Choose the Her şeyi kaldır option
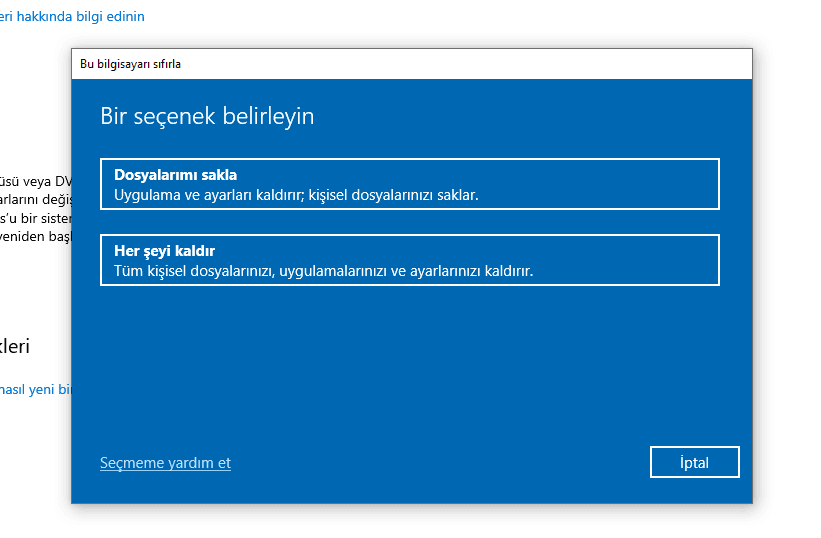Image resolution: width=821 pixels, height=538 pixels. coord(409,260)
